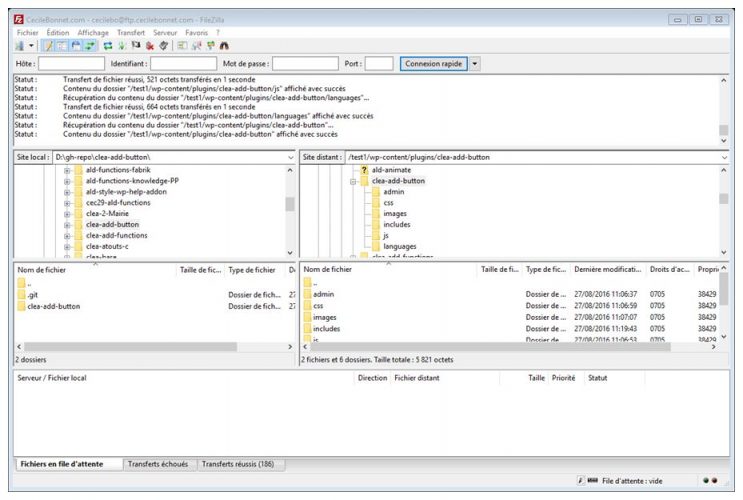Expand the ald-functions-knowledge-PP folder node

point(67,181)
